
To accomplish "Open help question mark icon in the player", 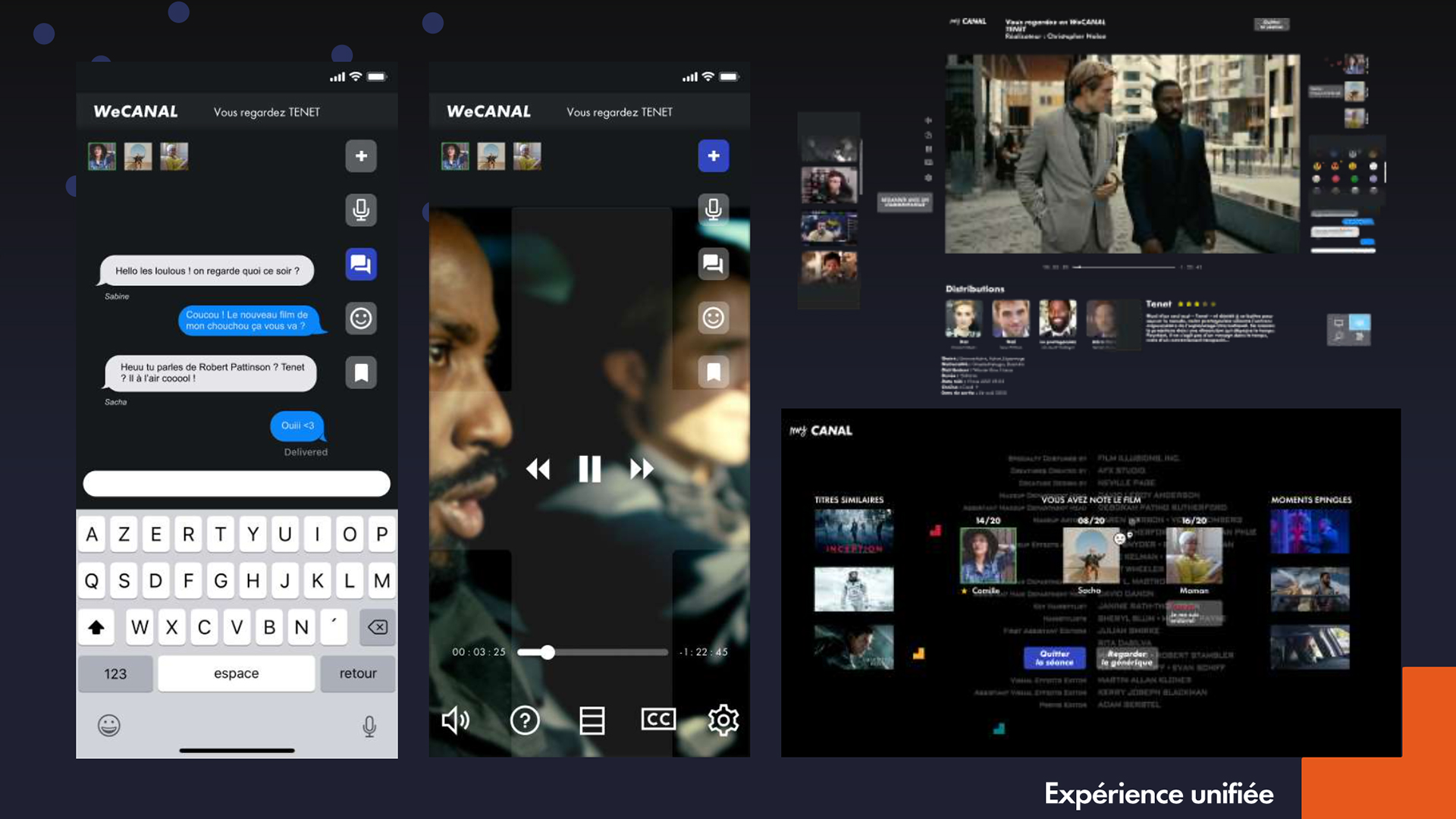I will click(525, 720).
